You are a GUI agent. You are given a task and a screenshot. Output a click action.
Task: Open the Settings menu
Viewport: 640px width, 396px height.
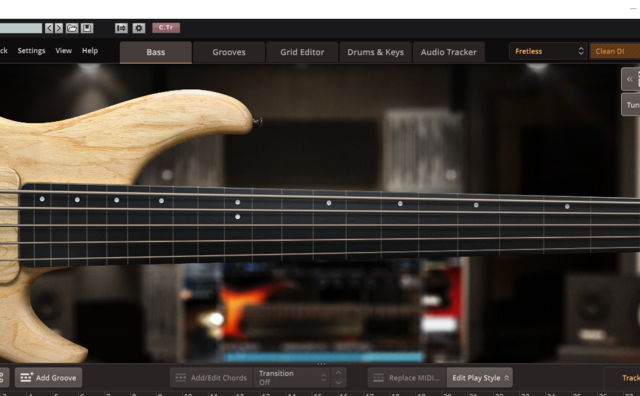pos(31,51)
